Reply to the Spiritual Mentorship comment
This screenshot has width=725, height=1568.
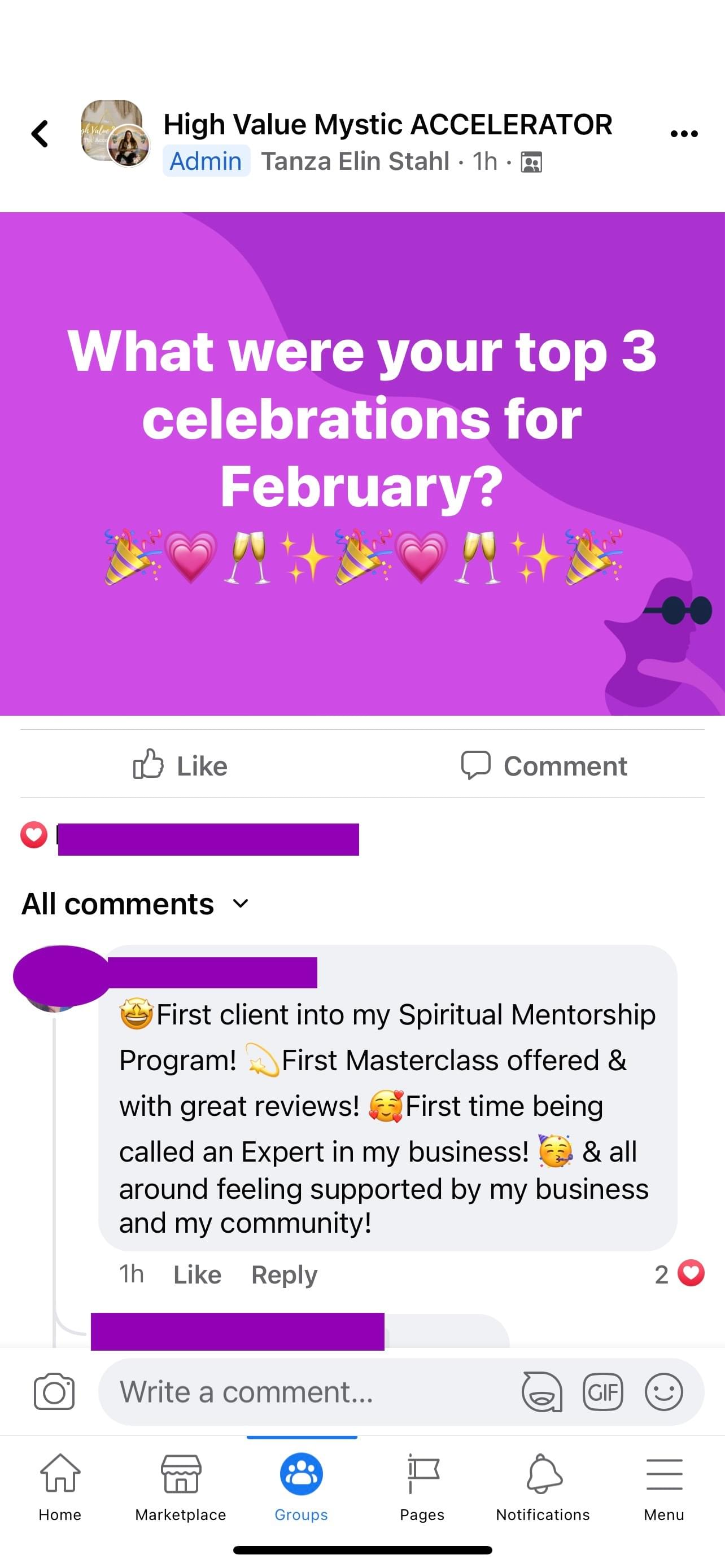tap(284, 1274)
